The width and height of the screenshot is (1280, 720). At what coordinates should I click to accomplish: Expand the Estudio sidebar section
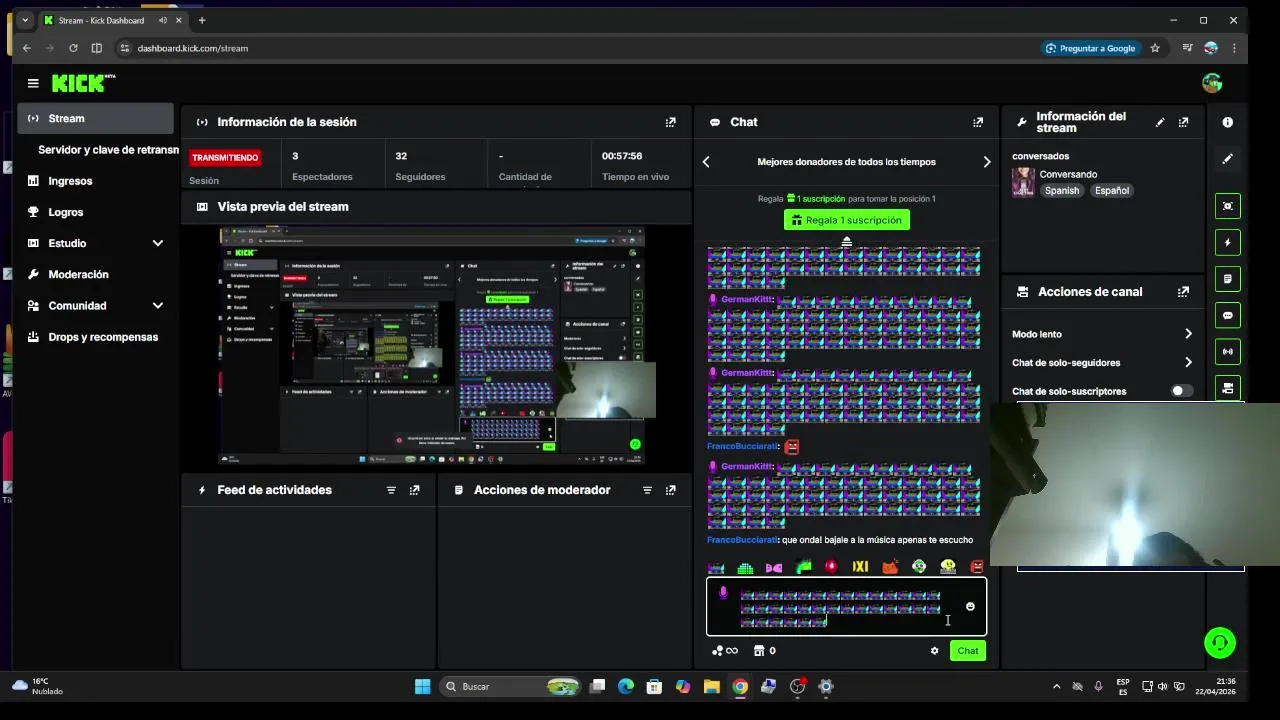(157, 243)
